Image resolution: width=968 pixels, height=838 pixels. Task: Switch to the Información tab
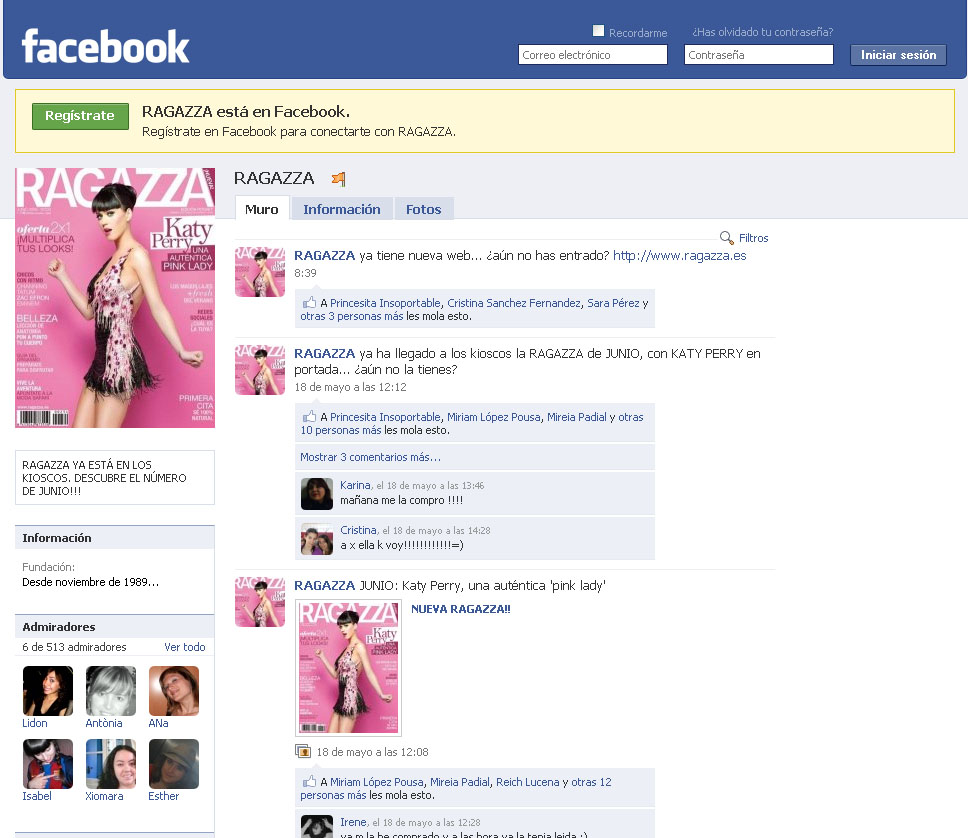click(342, 209)
